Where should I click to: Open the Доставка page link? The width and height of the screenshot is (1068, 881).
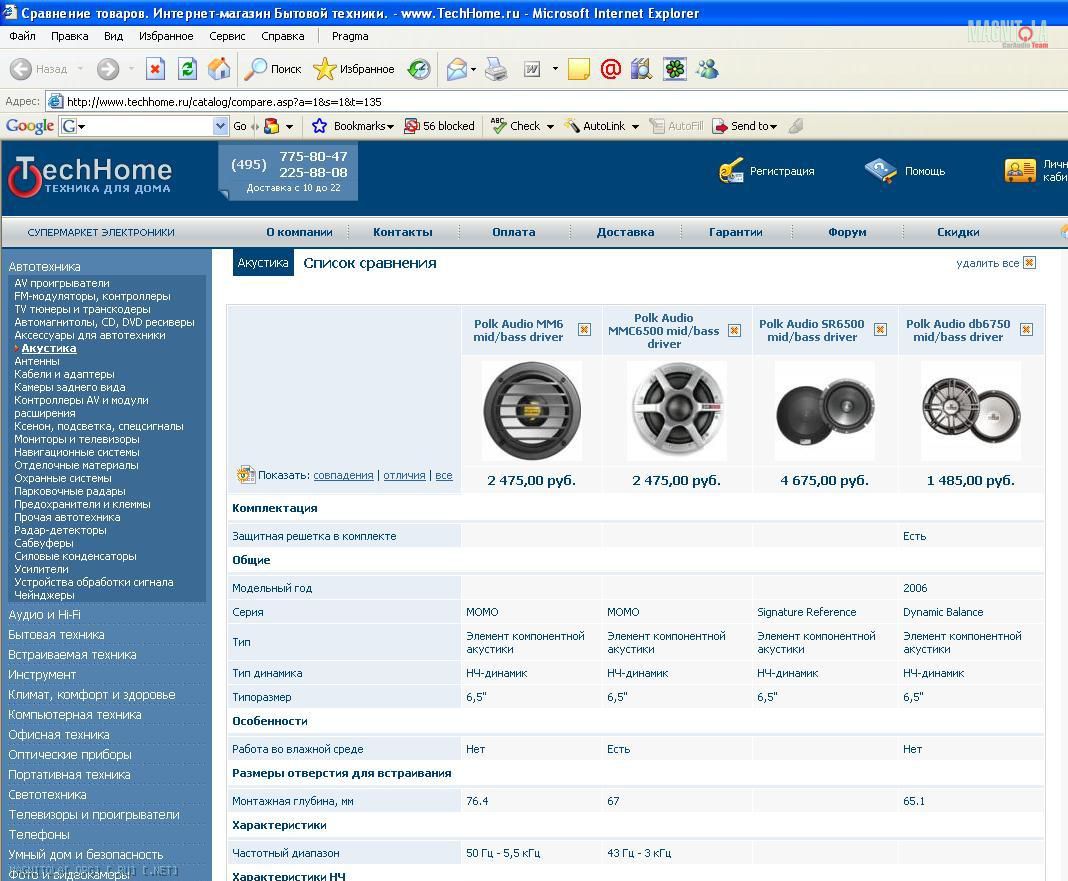(625, 232)
